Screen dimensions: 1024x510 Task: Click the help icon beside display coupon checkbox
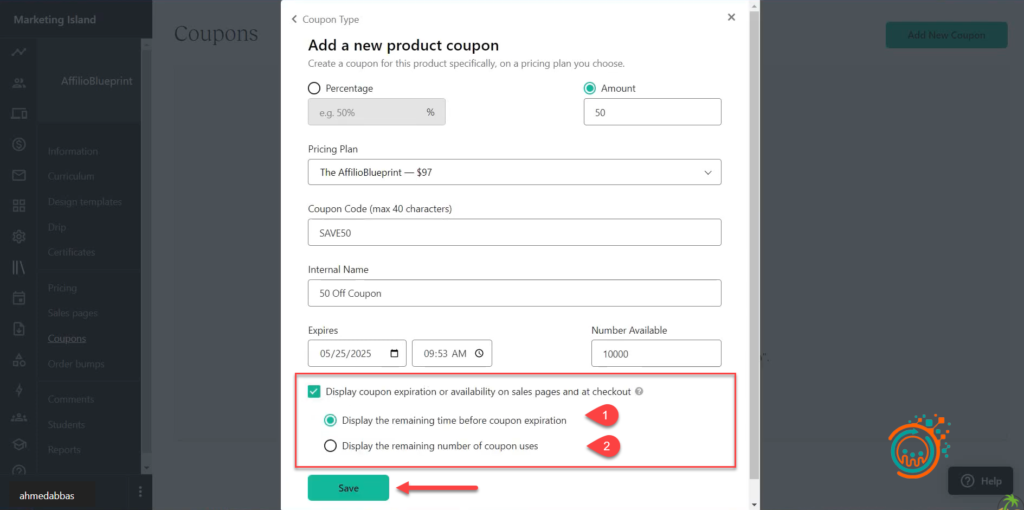pos(639,392)
